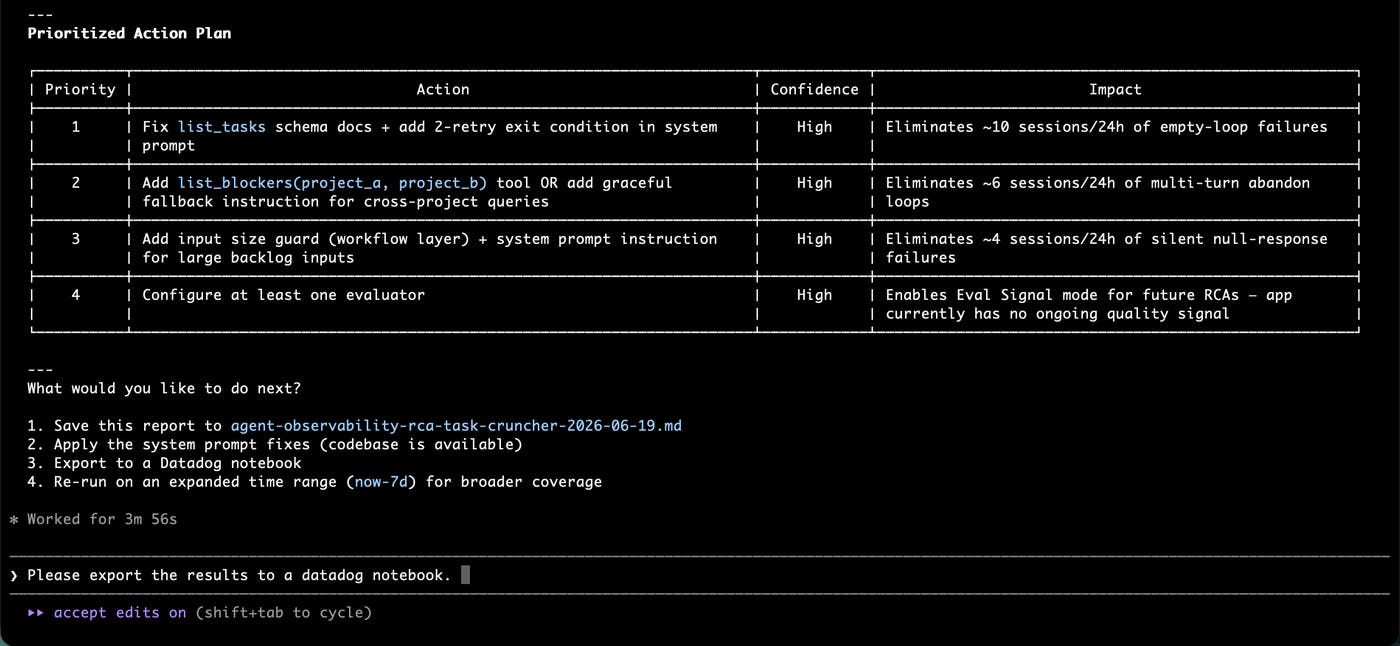Click option '2. Apply the system prompt fixes'
The height and width of the screenshot is (646, 1400).
coord(274,444)
